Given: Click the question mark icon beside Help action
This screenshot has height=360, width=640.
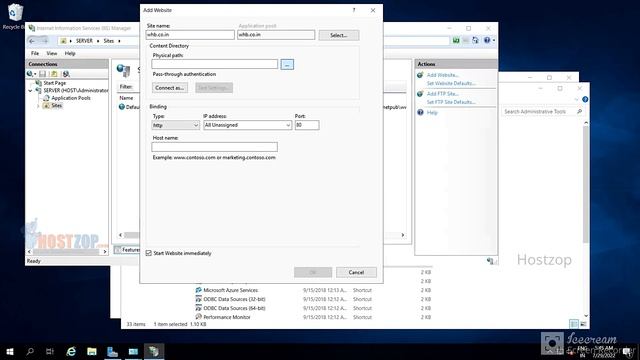Looking at the screenshot, I should (x=420, y=113).
